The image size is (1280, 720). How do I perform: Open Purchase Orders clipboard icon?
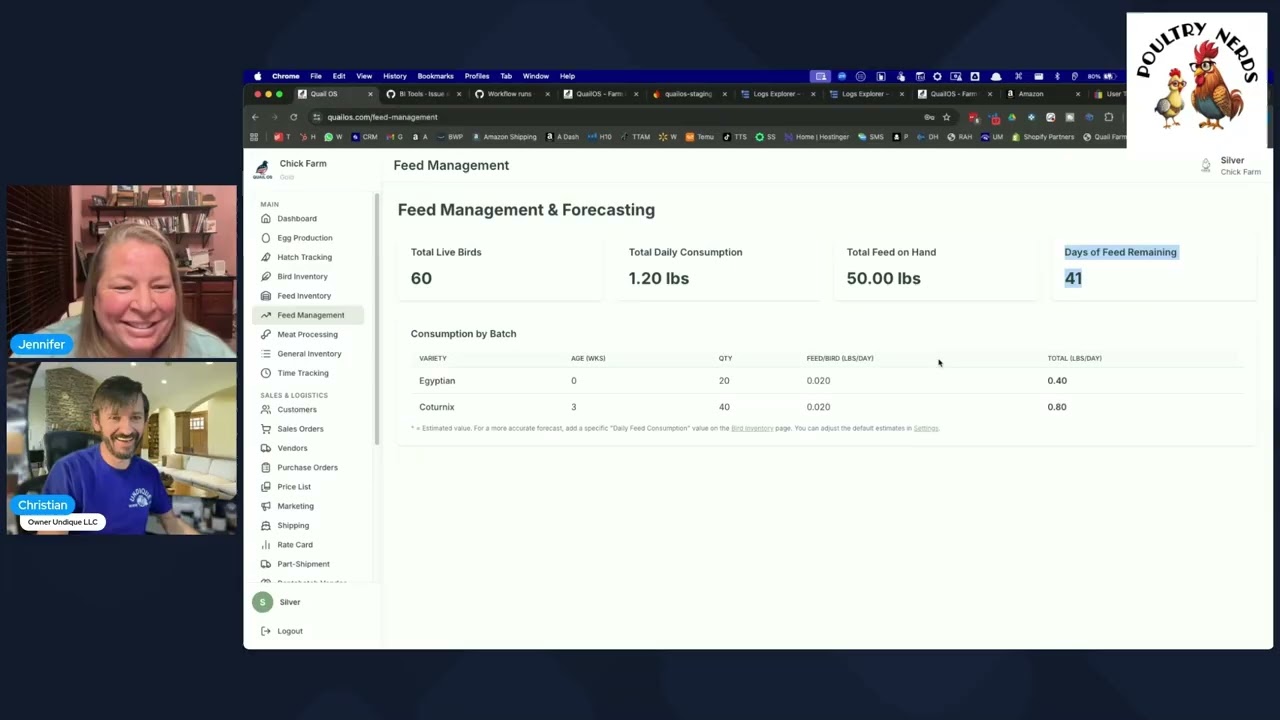tap(266, 468)
